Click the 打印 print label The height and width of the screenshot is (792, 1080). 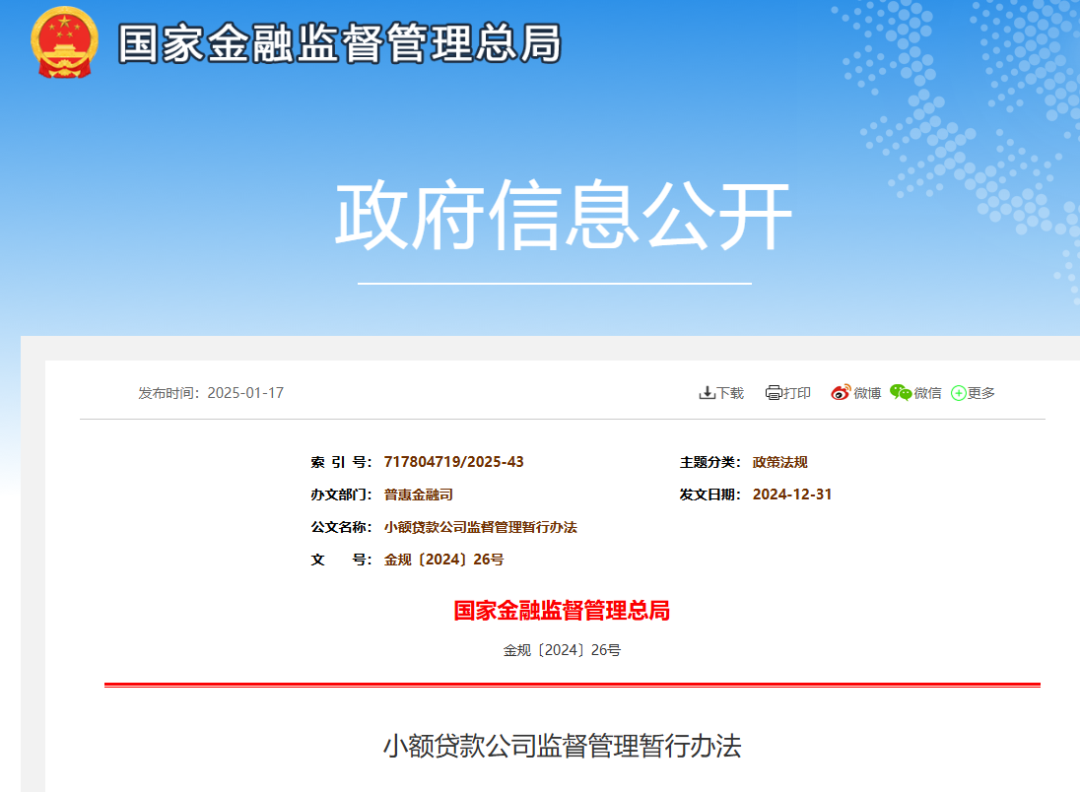797,393
